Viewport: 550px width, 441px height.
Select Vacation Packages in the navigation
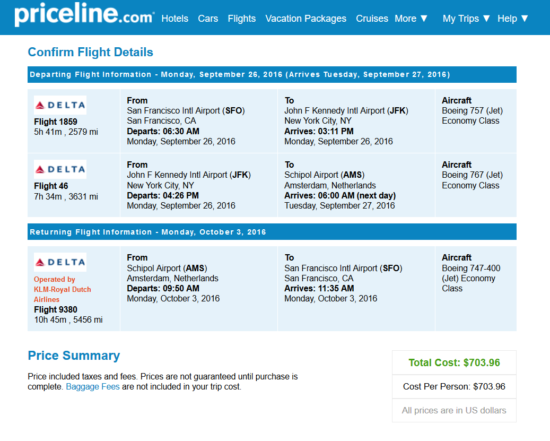point(306,19)
